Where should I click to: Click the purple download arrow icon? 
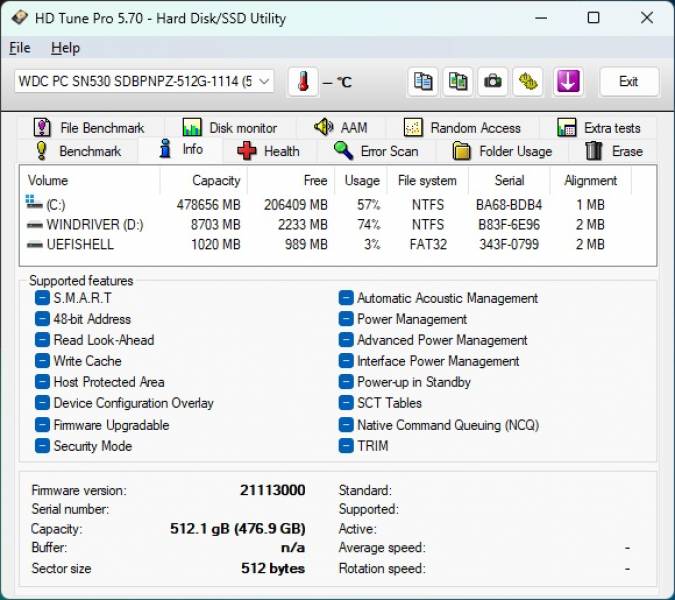(x=568, y=81)
